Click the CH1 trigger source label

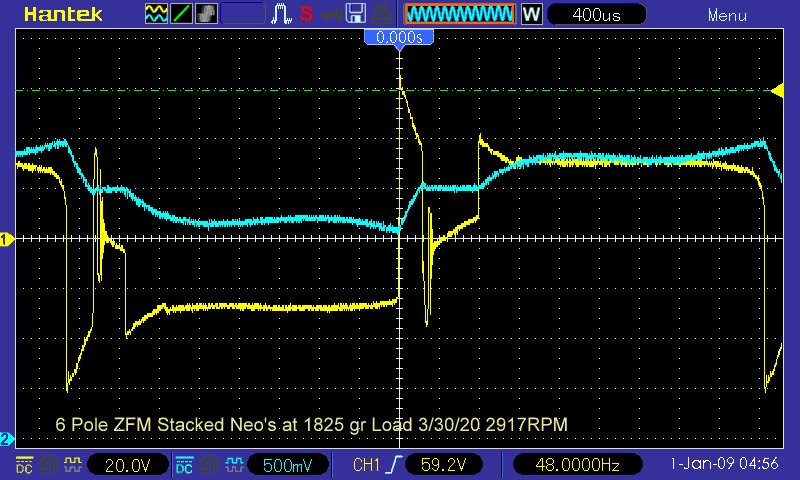(x=366, y=465)
